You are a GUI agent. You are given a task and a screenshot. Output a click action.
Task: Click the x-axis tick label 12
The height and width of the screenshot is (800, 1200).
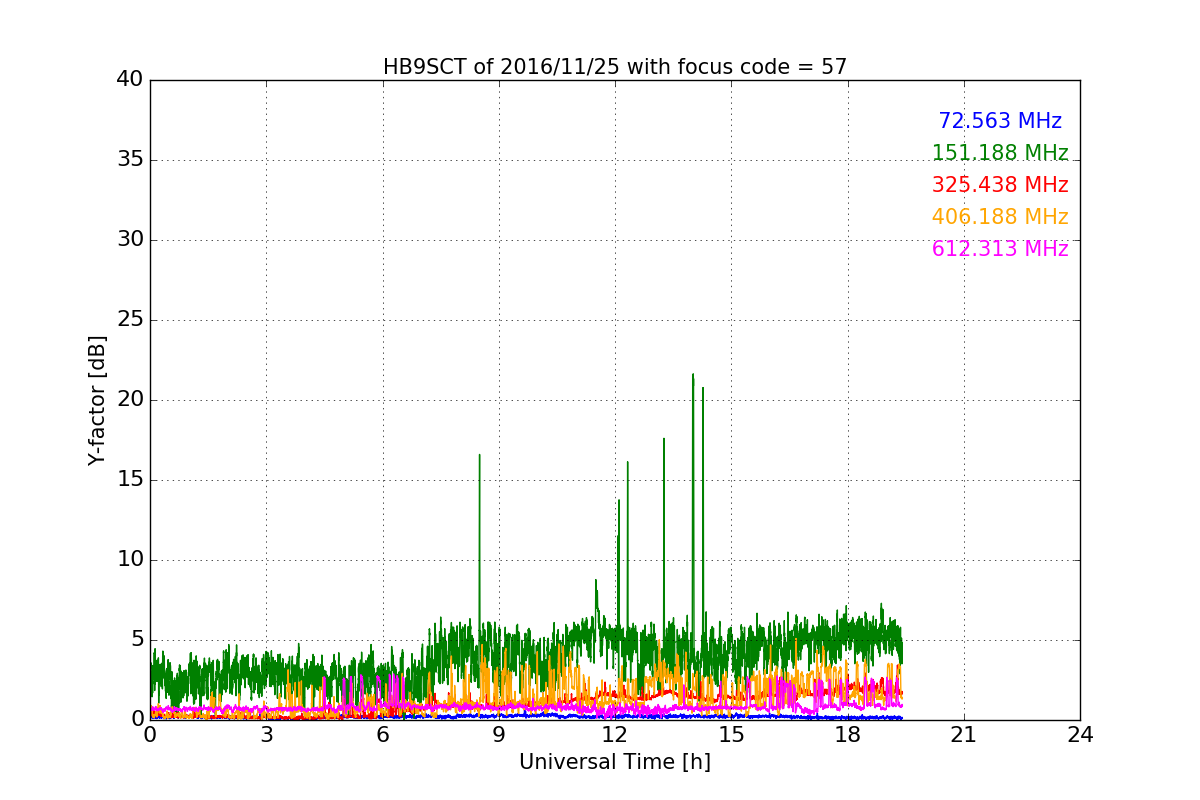pos(615,735)
